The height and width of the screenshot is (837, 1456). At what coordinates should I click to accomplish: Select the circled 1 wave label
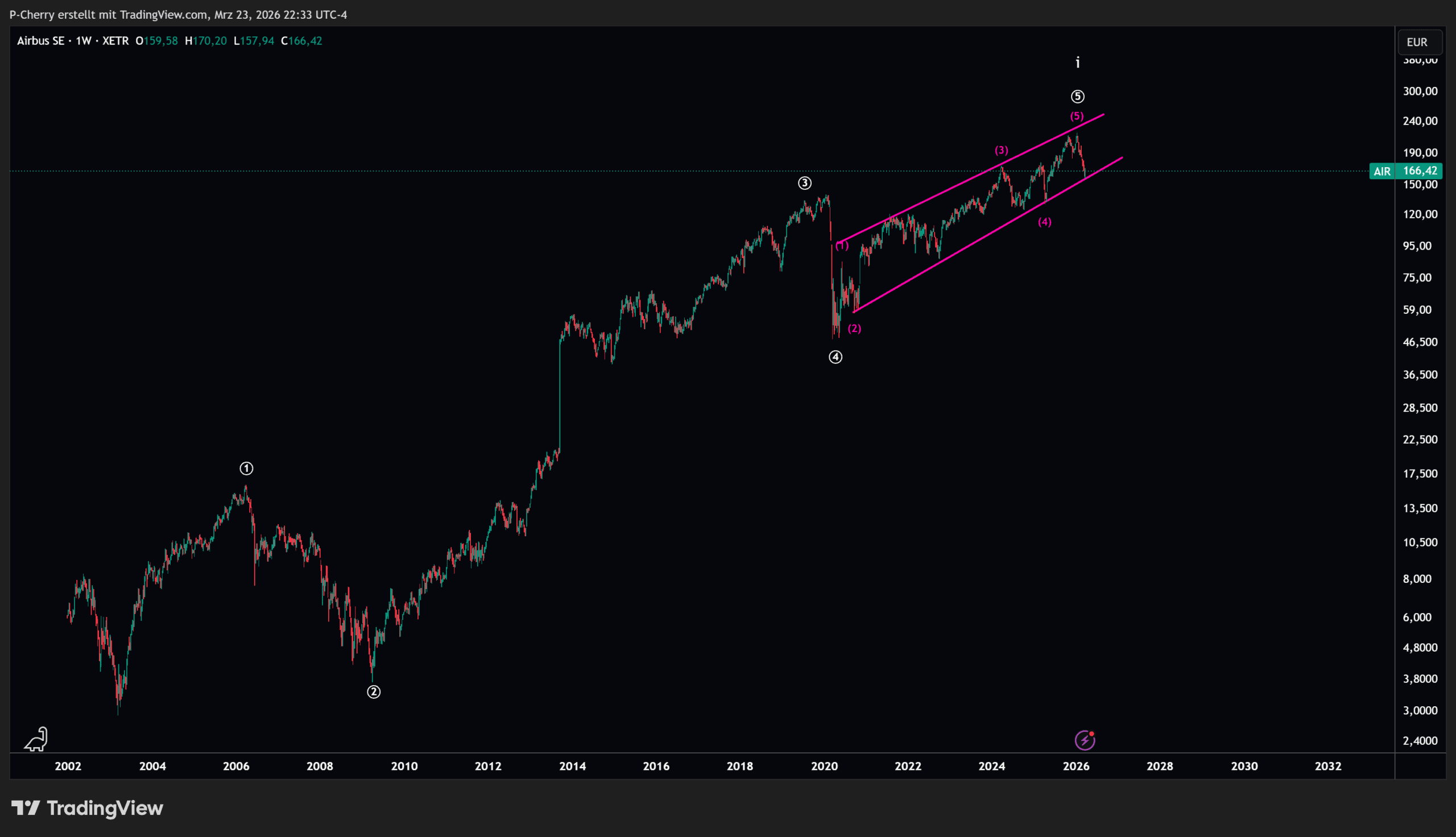(246, 469)
